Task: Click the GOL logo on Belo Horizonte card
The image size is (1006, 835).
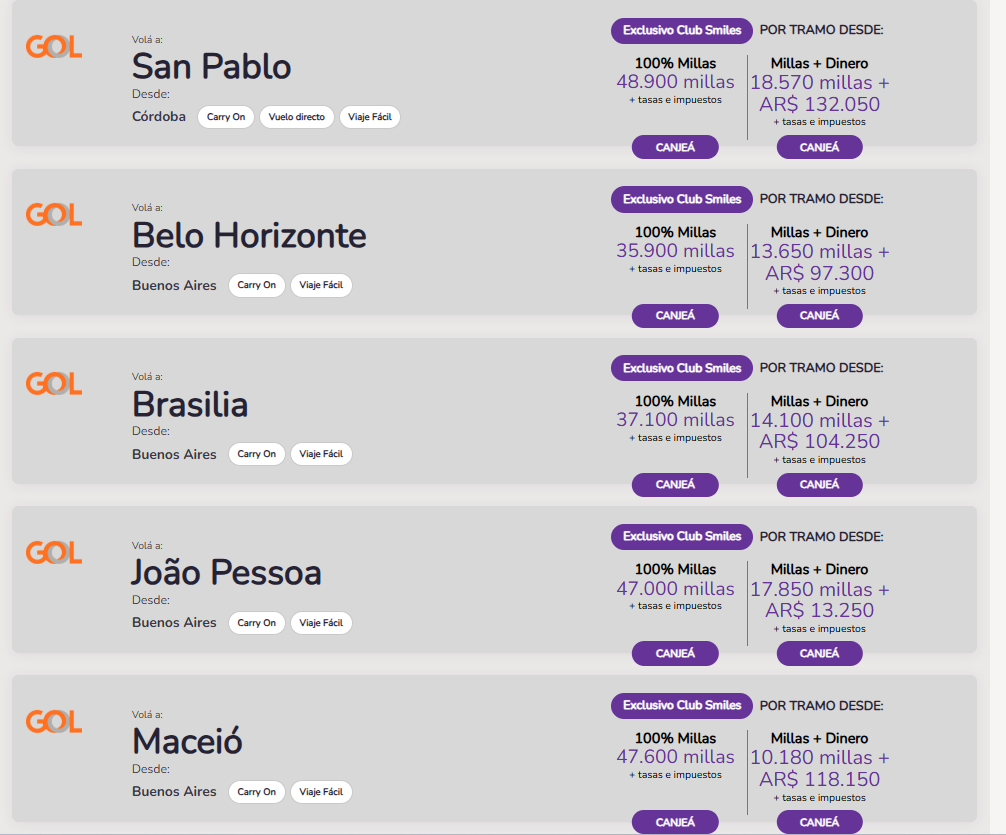Action: (54, 214)
